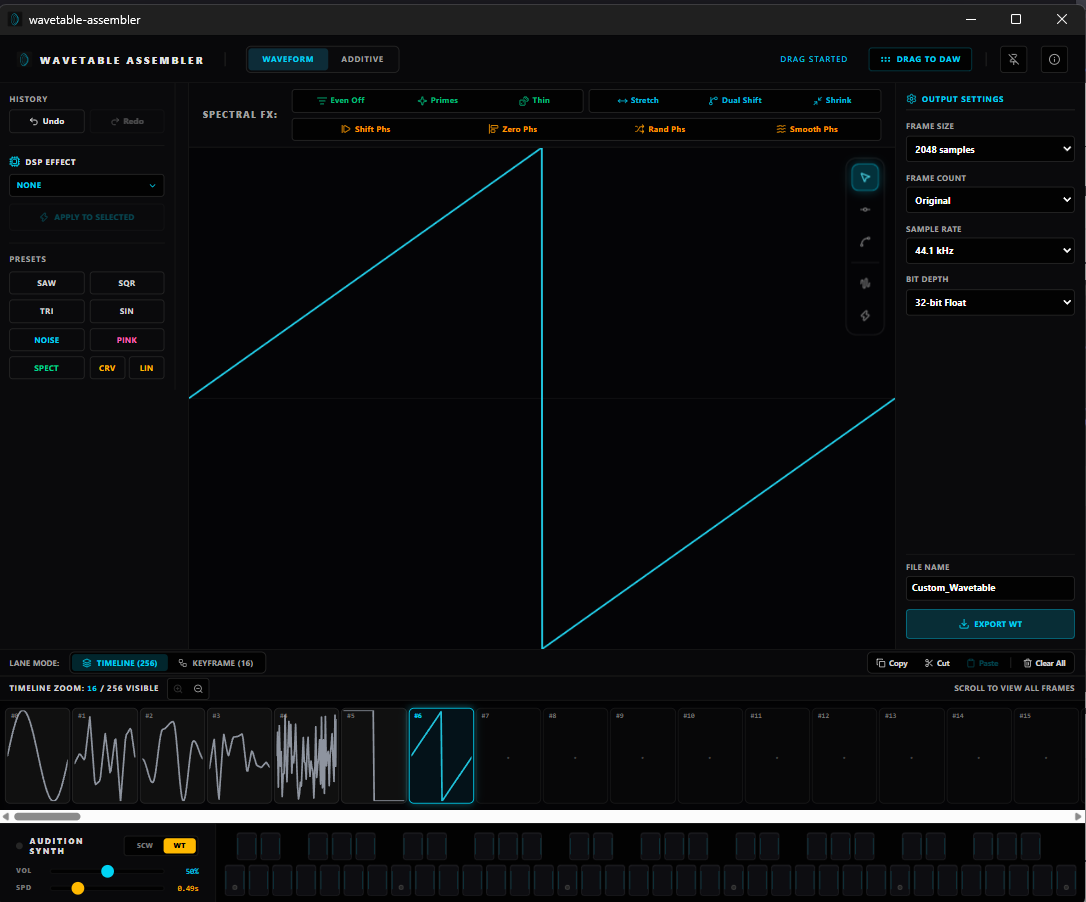Switch lane mode to Keyframe (16)
Viewport: 1086px width, 902px height.
216,664
